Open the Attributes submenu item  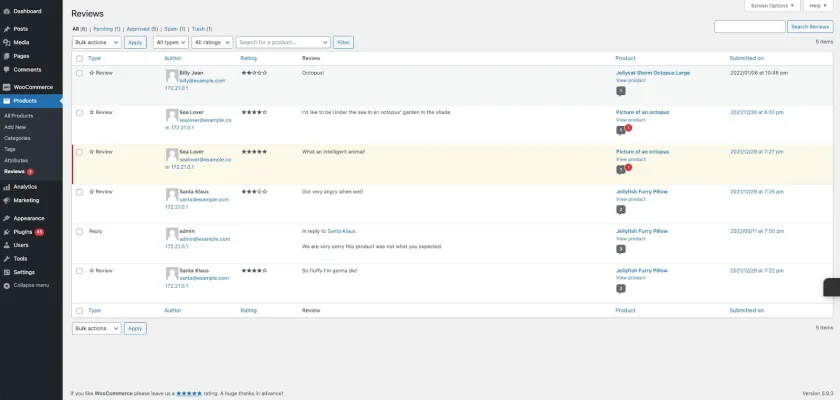coord(16,160)
